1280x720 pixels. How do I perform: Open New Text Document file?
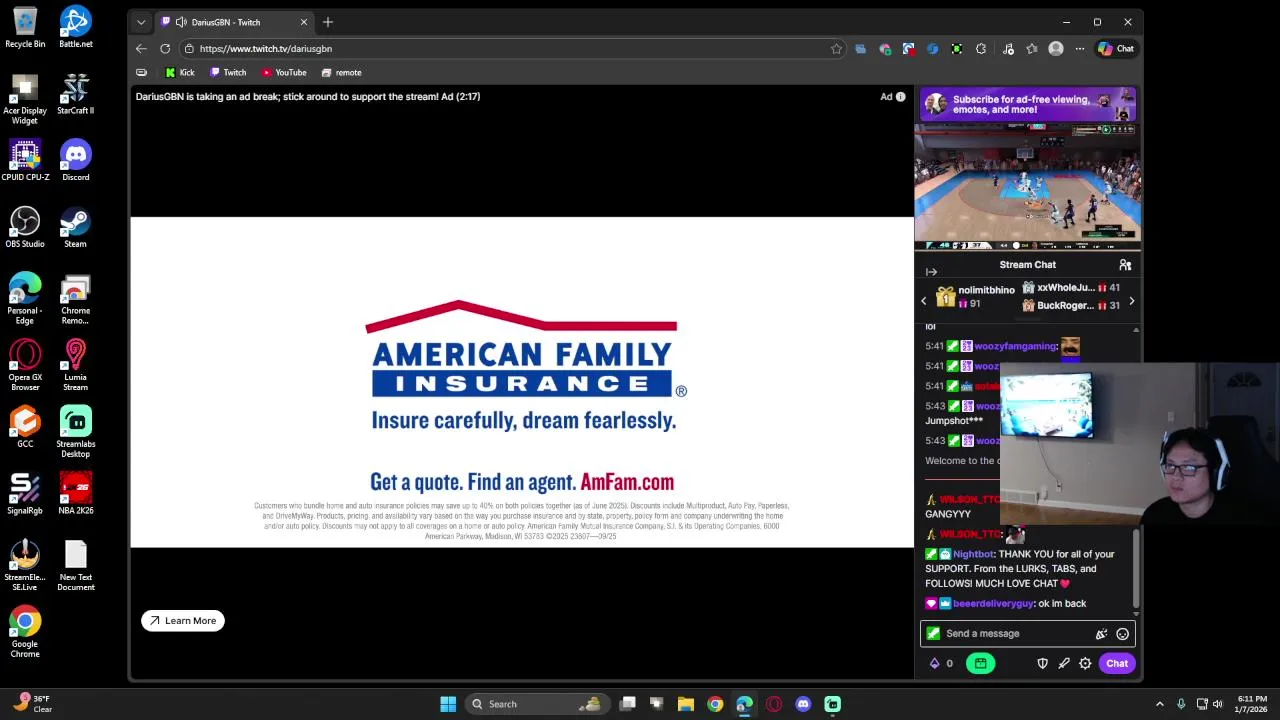tap(75, 565)
